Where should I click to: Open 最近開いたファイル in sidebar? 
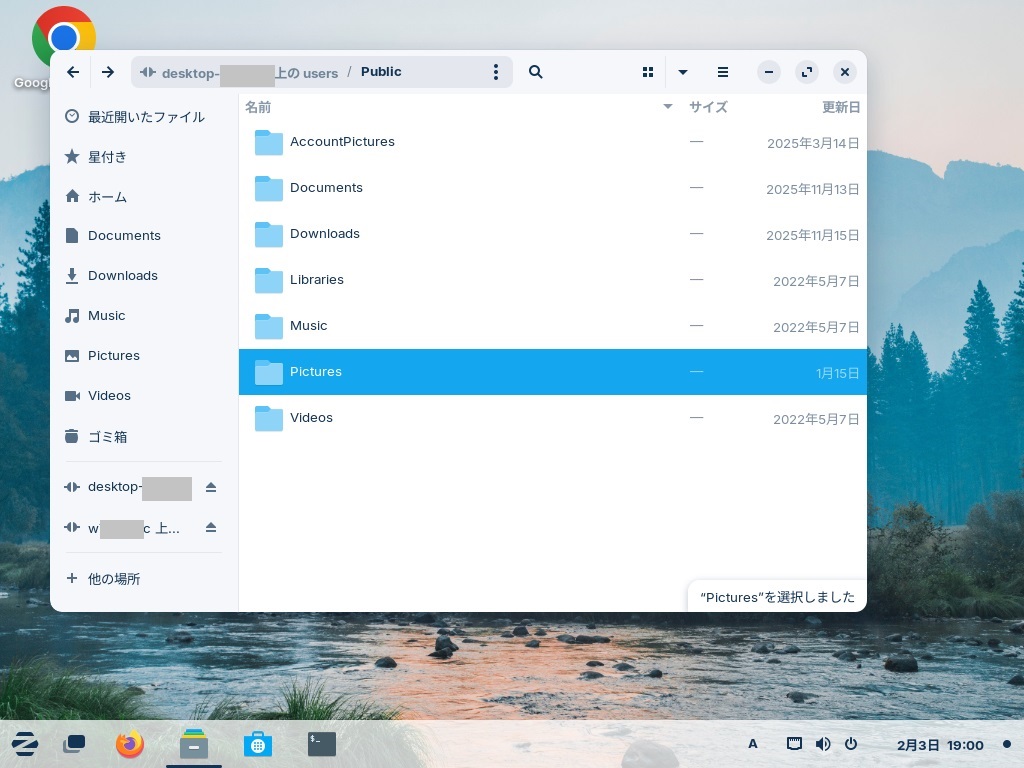point(145,117)
